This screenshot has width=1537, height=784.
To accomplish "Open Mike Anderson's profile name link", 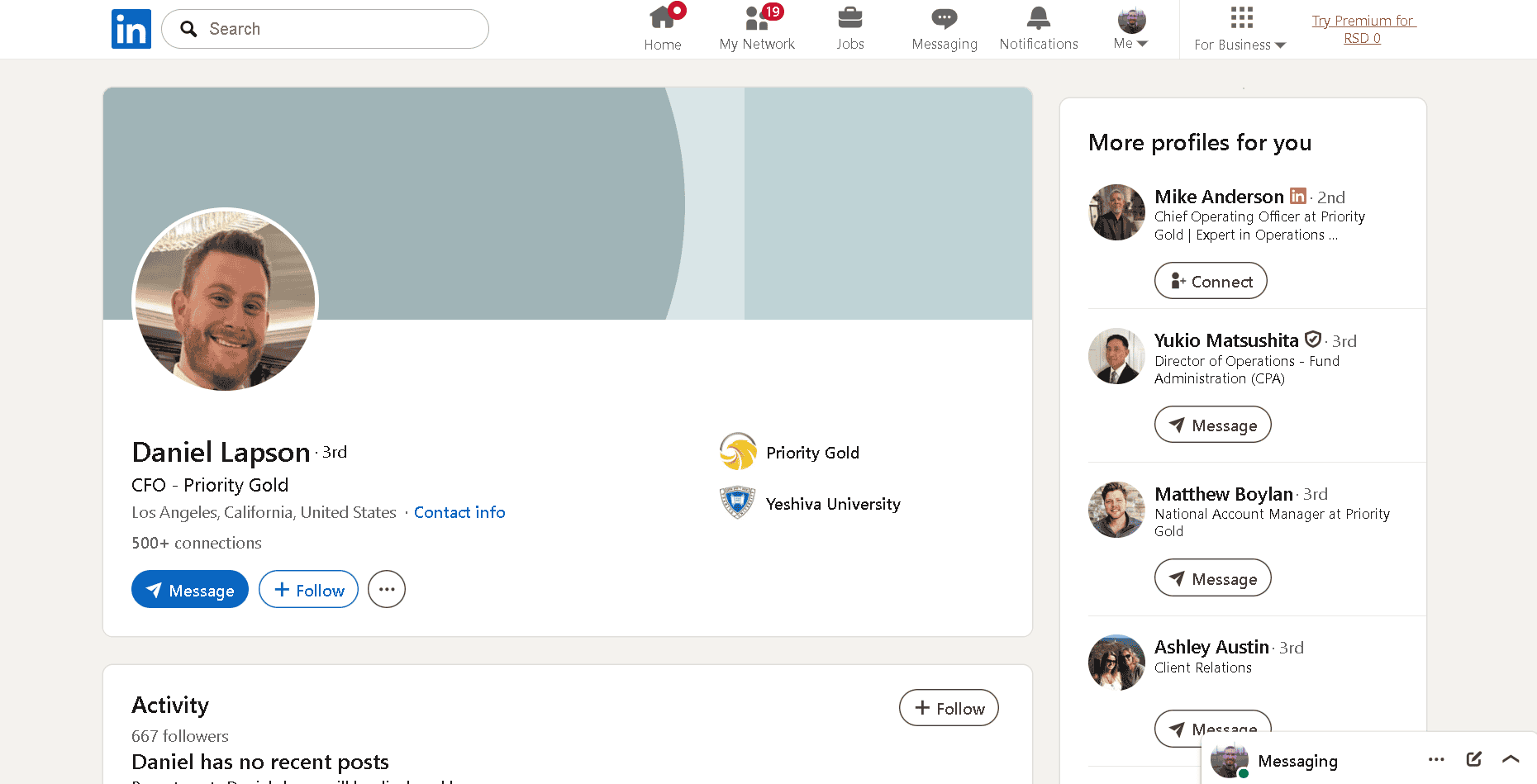I will tap(1219, 197).
